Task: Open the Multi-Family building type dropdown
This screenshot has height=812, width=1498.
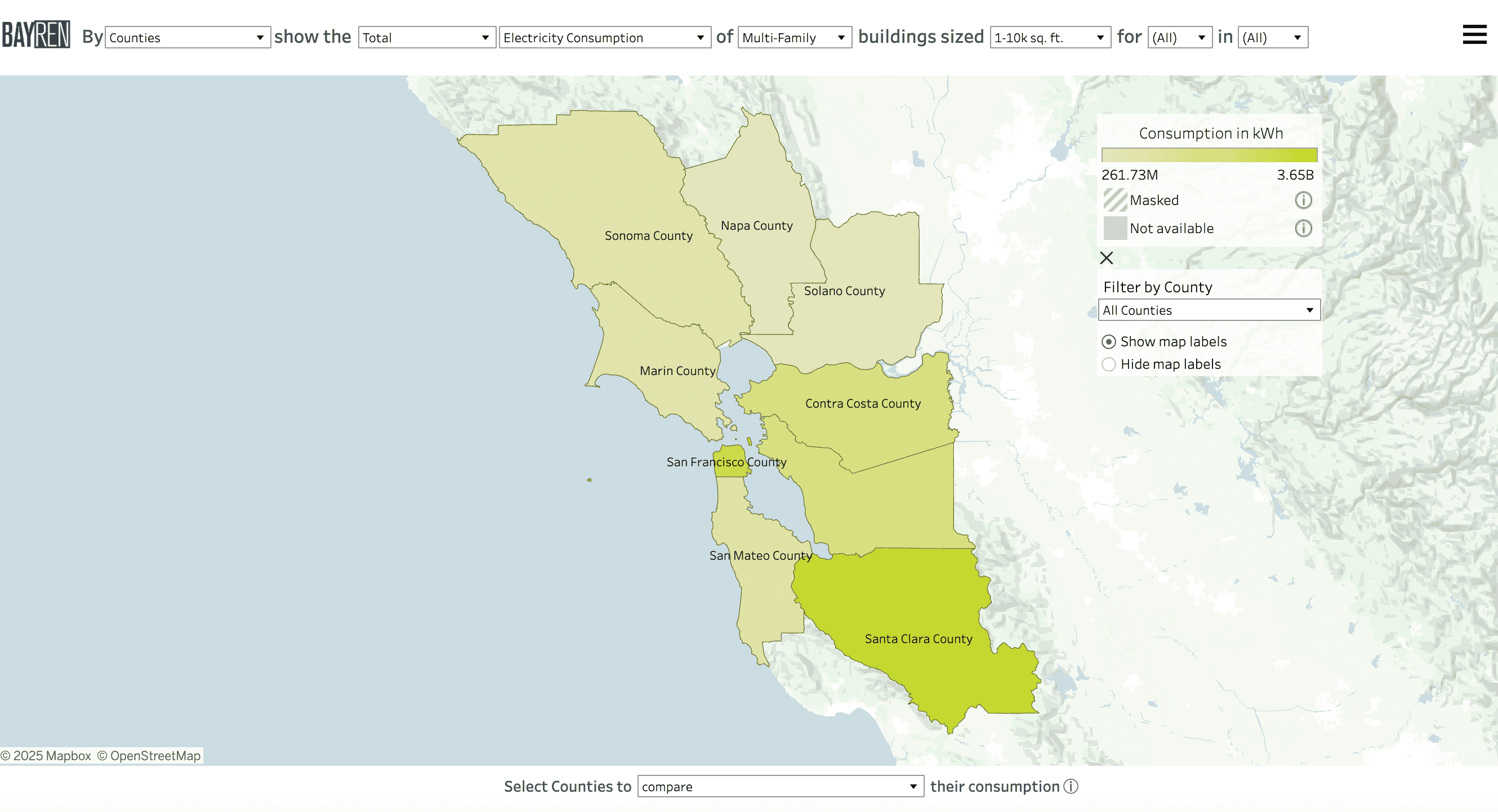Action: click(x=795, y=37)
